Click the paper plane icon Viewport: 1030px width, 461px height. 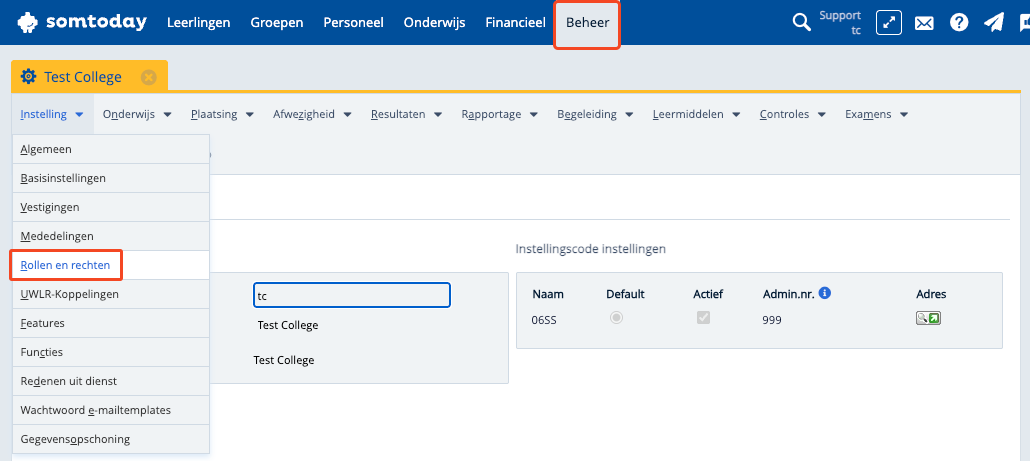(993, 22)
